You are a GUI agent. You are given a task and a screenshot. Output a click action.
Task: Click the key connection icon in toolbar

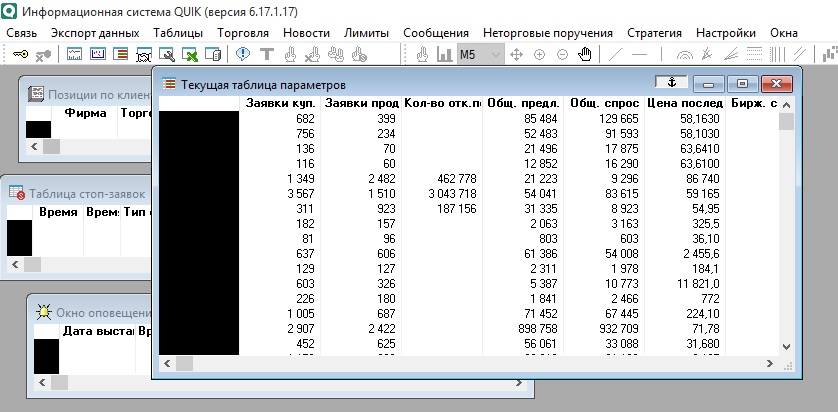click(x=21, y=54)
